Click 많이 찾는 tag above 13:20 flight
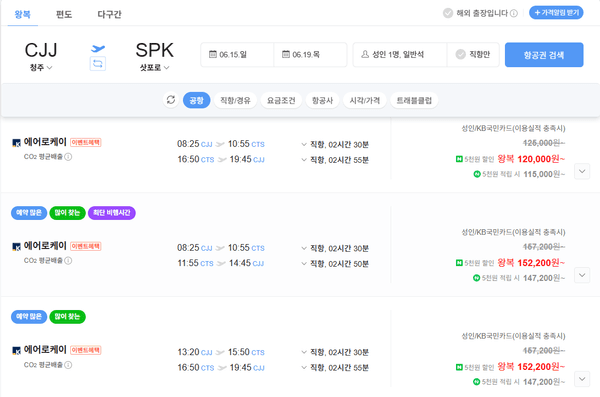Viewport: 600px width, 397px height. pos(67,317)
